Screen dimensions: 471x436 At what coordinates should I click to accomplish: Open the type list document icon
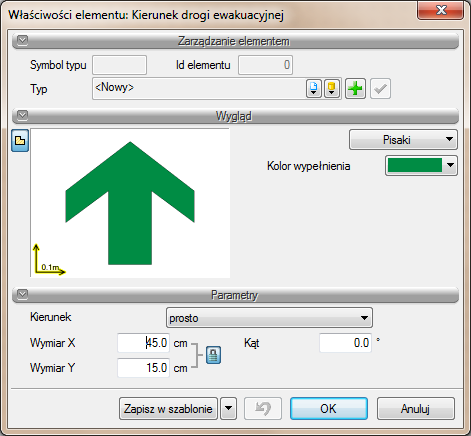[x=314, y=89]
